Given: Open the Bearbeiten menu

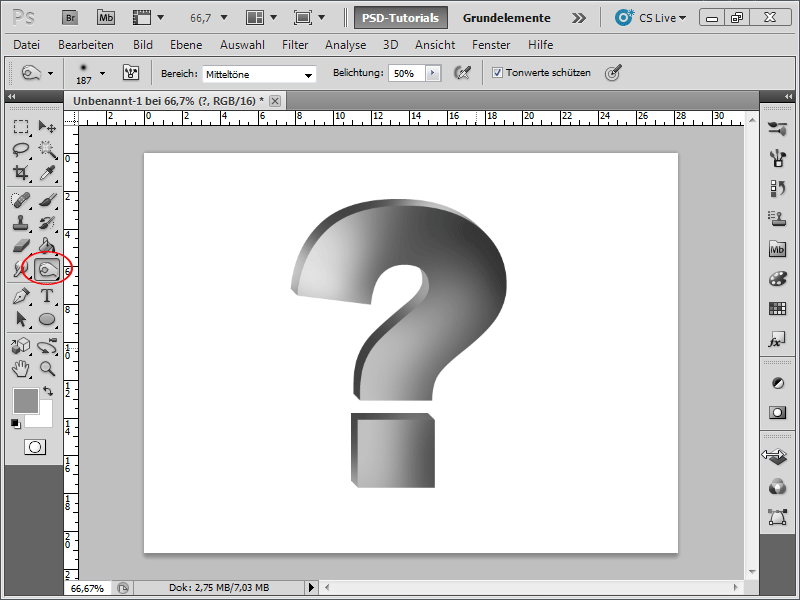Looking at the screenshot, I should (86, 45).
